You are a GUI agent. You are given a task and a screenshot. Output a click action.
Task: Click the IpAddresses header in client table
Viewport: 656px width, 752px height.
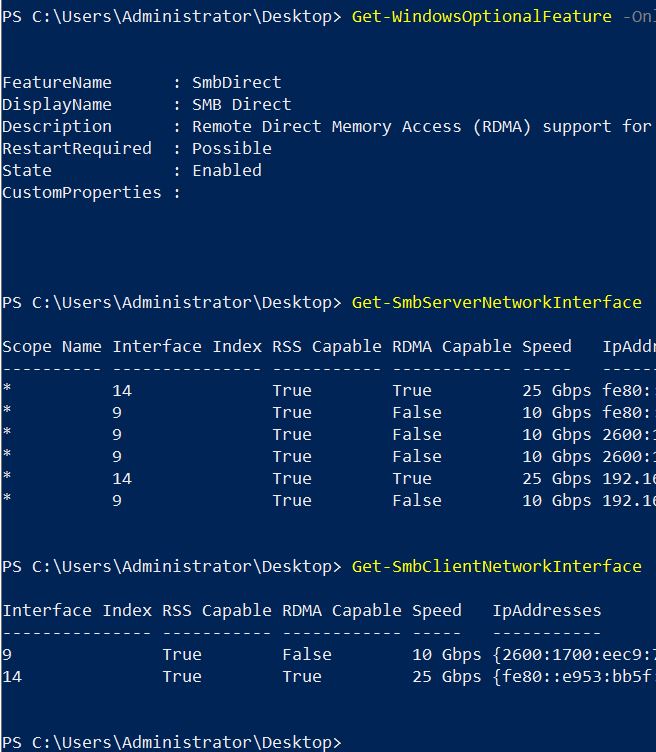pyautogui.click(x=547, y=610)
